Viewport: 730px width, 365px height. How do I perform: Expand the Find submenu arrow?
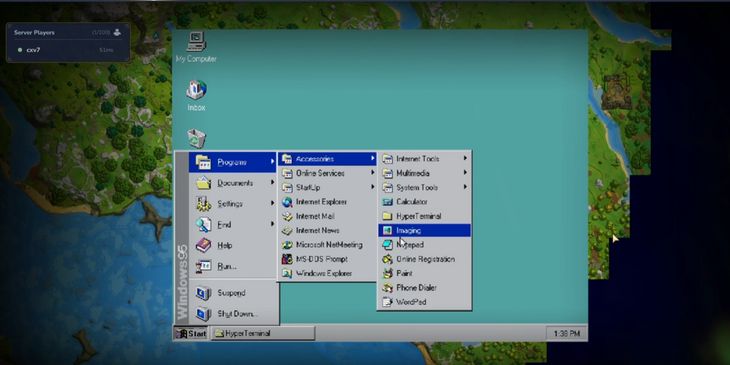(x=272, y=224)
